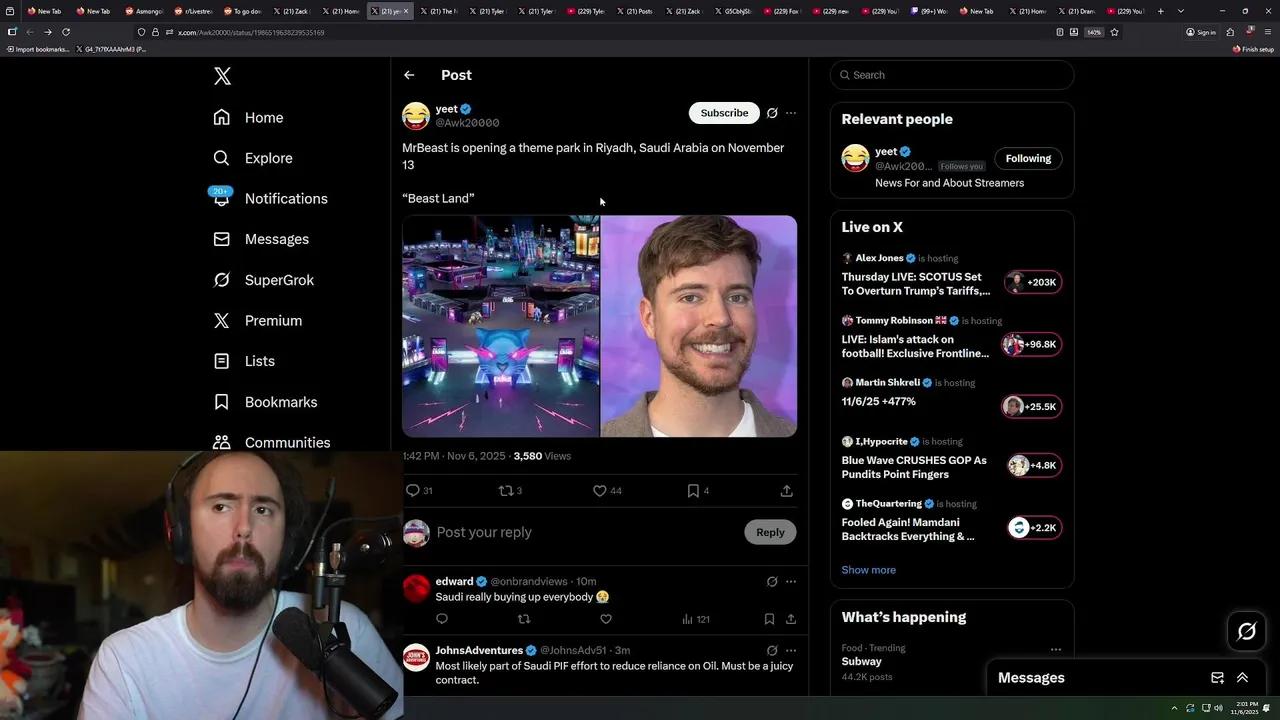Screen dimensions: 1280x720
Task: Click Firefox Sign in button
Action: (1201, 32)
